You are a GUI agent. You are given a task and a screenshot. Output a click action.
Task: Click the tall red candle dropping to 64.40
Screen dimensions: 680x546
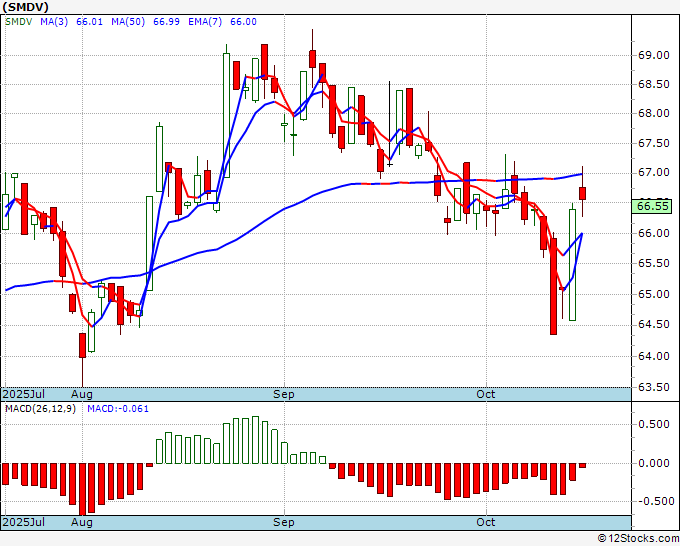coord(553,286)
